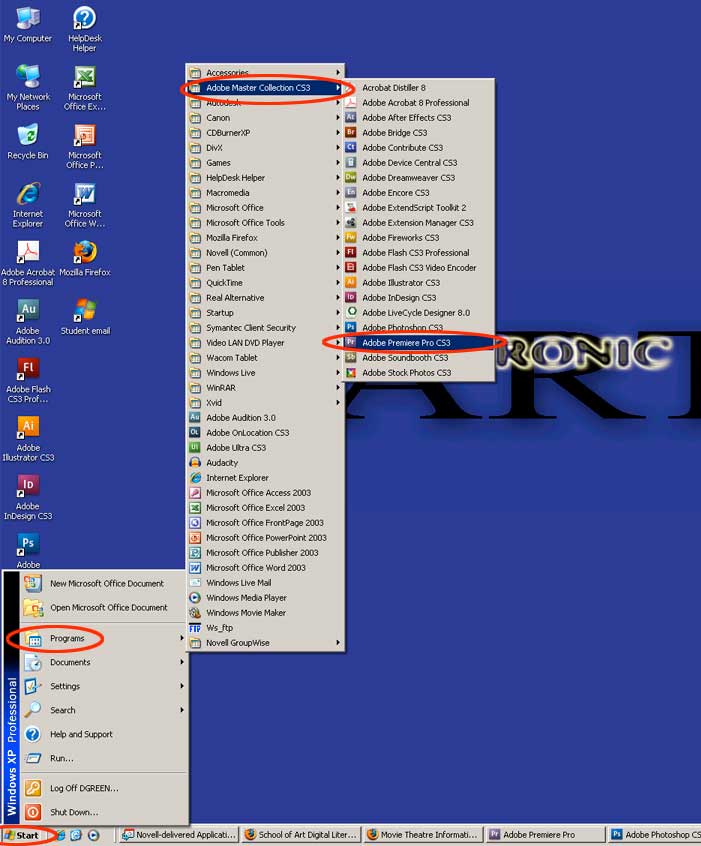Switch to Adobe Premiere Pro taskbar button
The image size is (701, 846).
[544, 835]
